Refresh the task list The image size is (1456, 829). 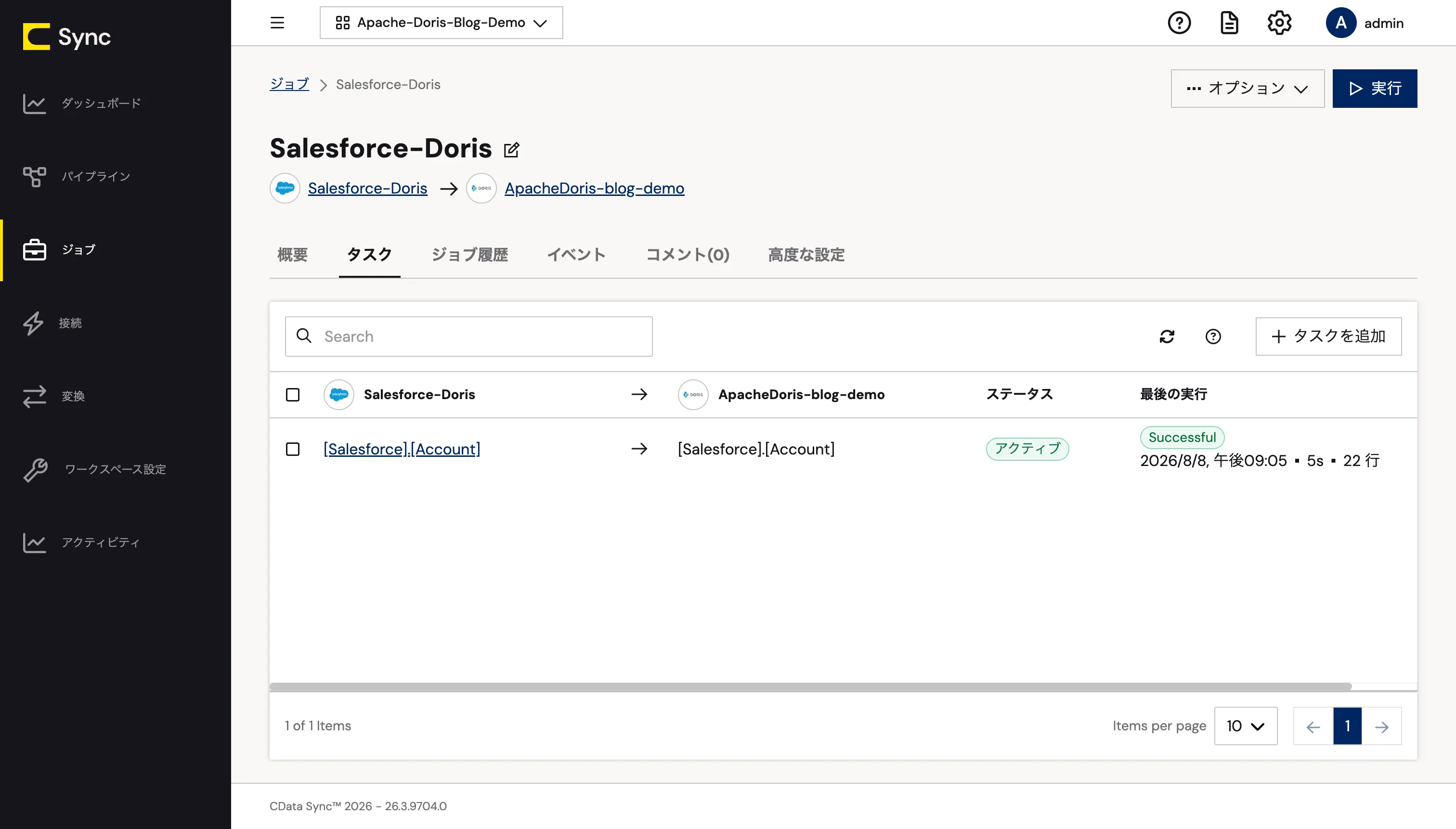[1167, 337]
